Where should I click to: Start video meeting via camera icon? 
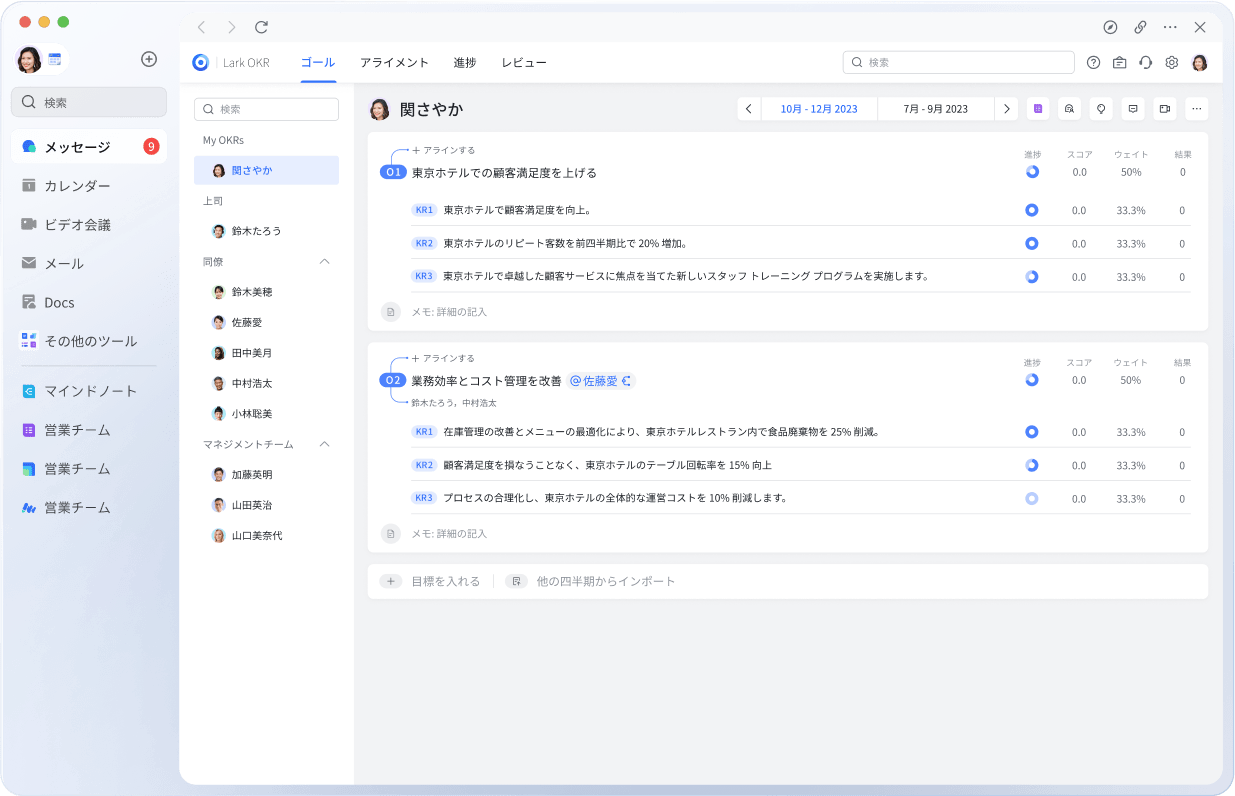point(1164,109)
